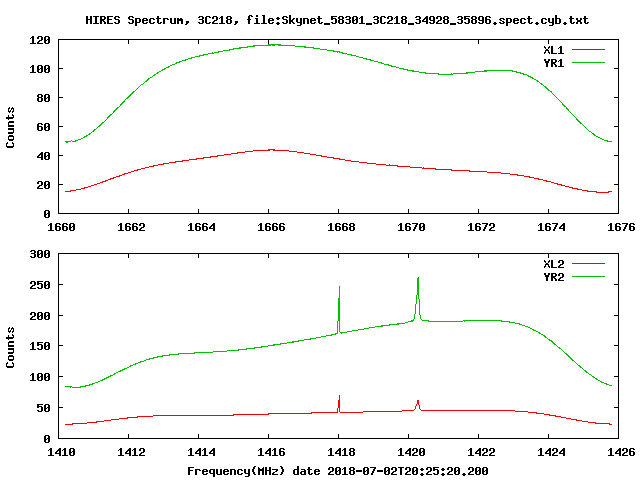The width and height of the screenshot is (640, 480).
Task: Click the 1424 tick label on bottom x-axis
Action: (x=551, y=452)
